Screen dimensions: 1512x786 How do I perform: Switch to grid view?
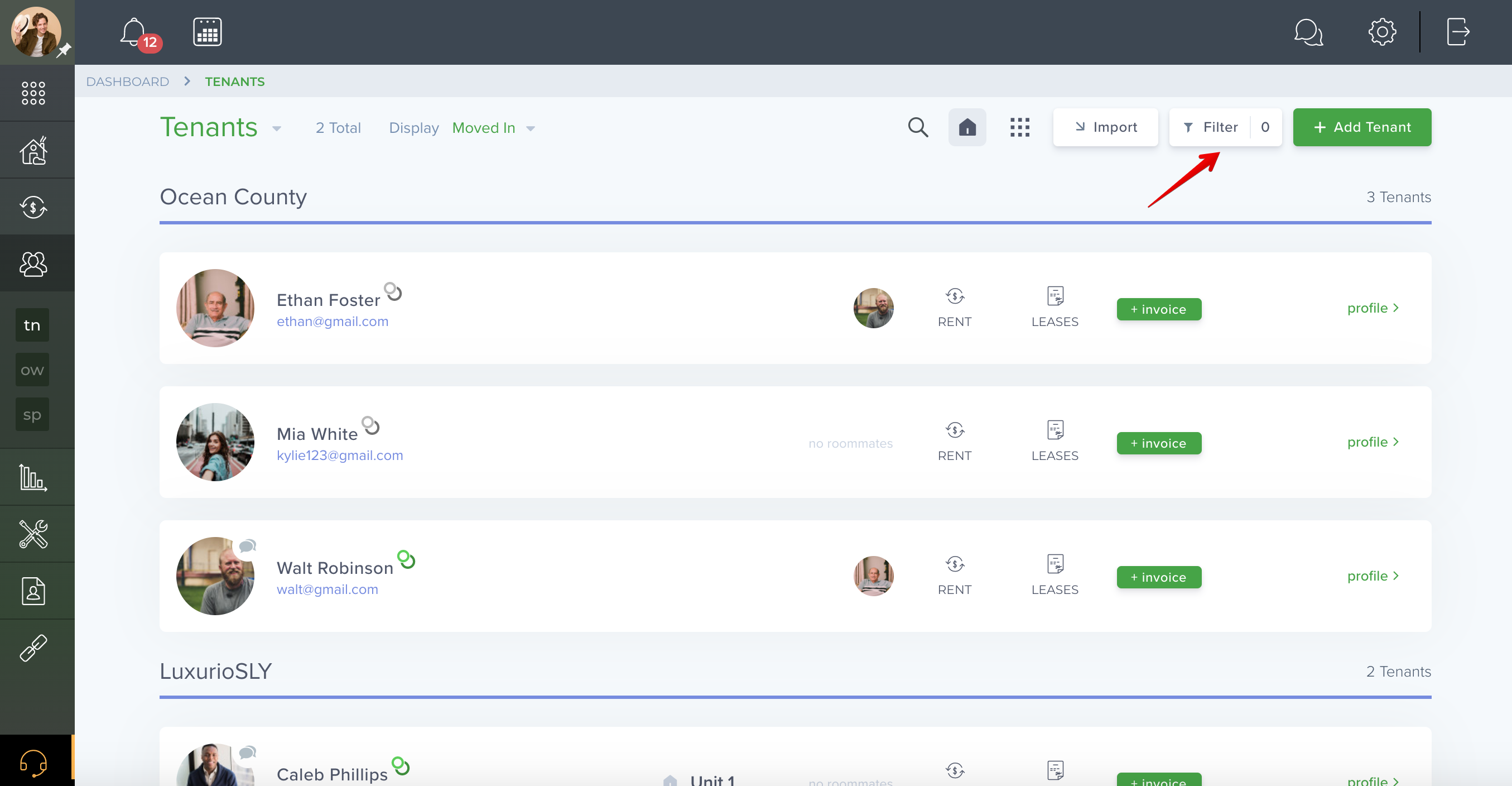1019,127
